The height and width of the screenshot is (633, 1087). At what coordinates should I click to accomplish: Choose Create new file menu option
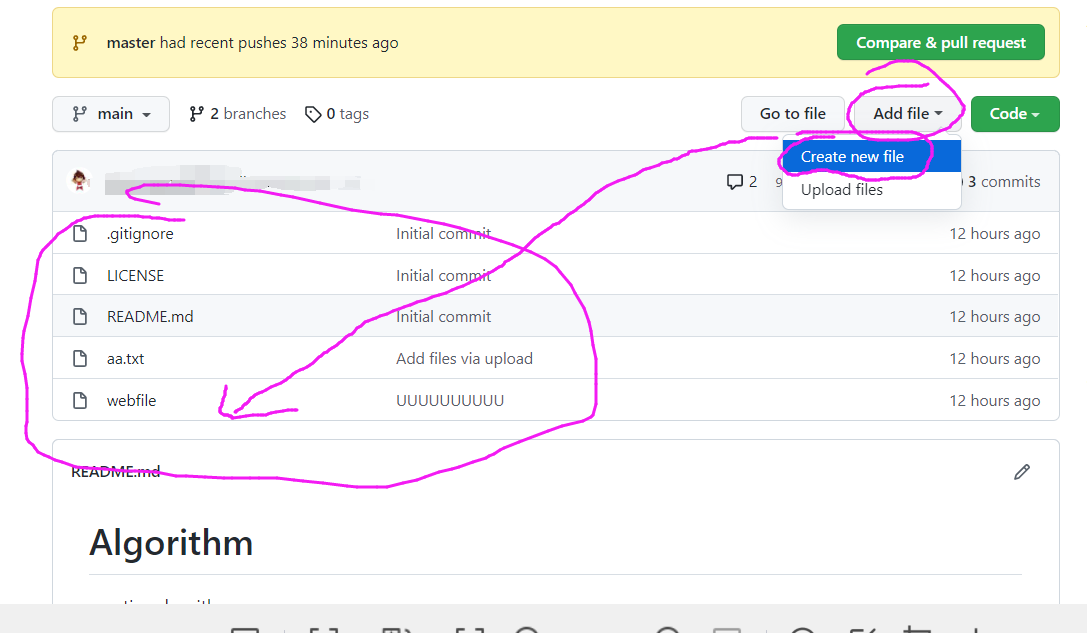[871, 157]
